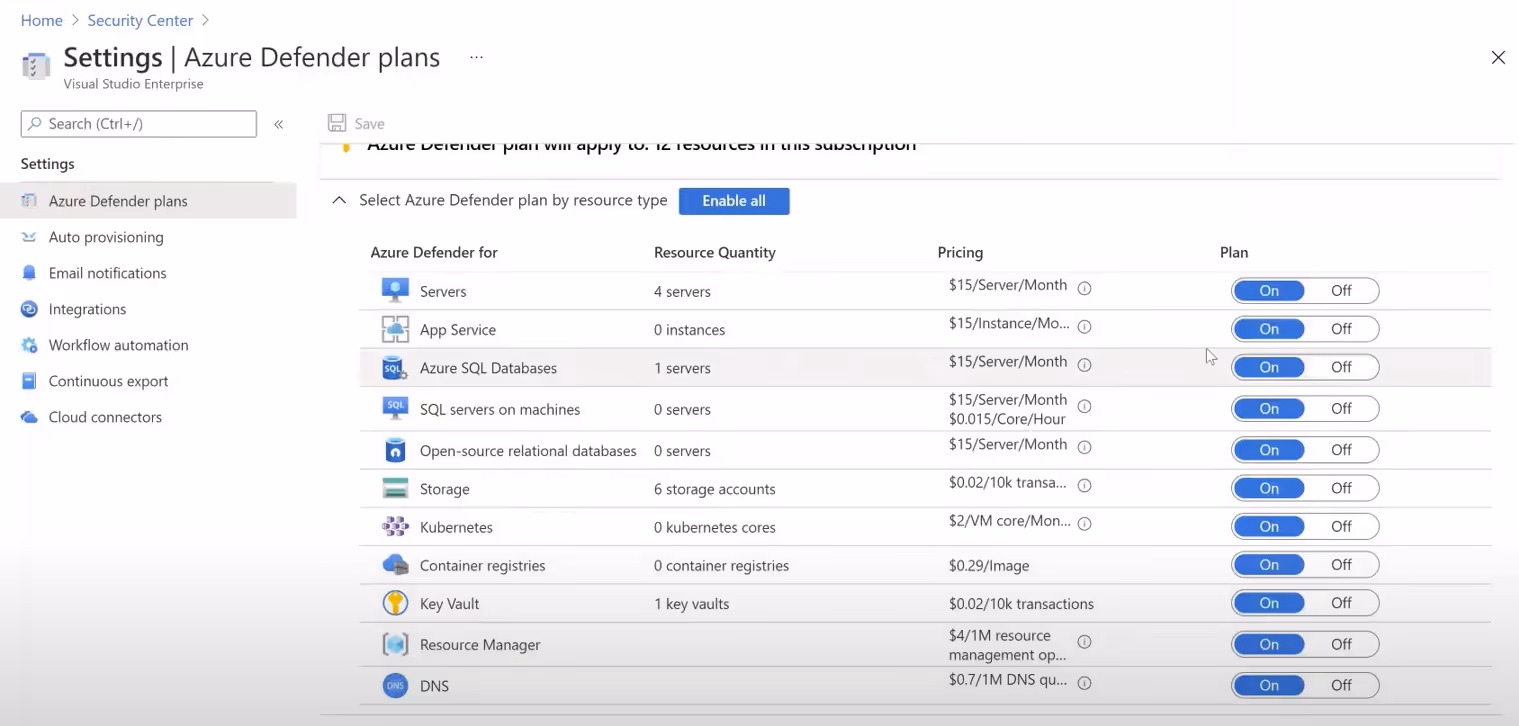Turn Off the App Service plan
Viewport: 1519px width, 726px height.
click(x=1341, y=329)
